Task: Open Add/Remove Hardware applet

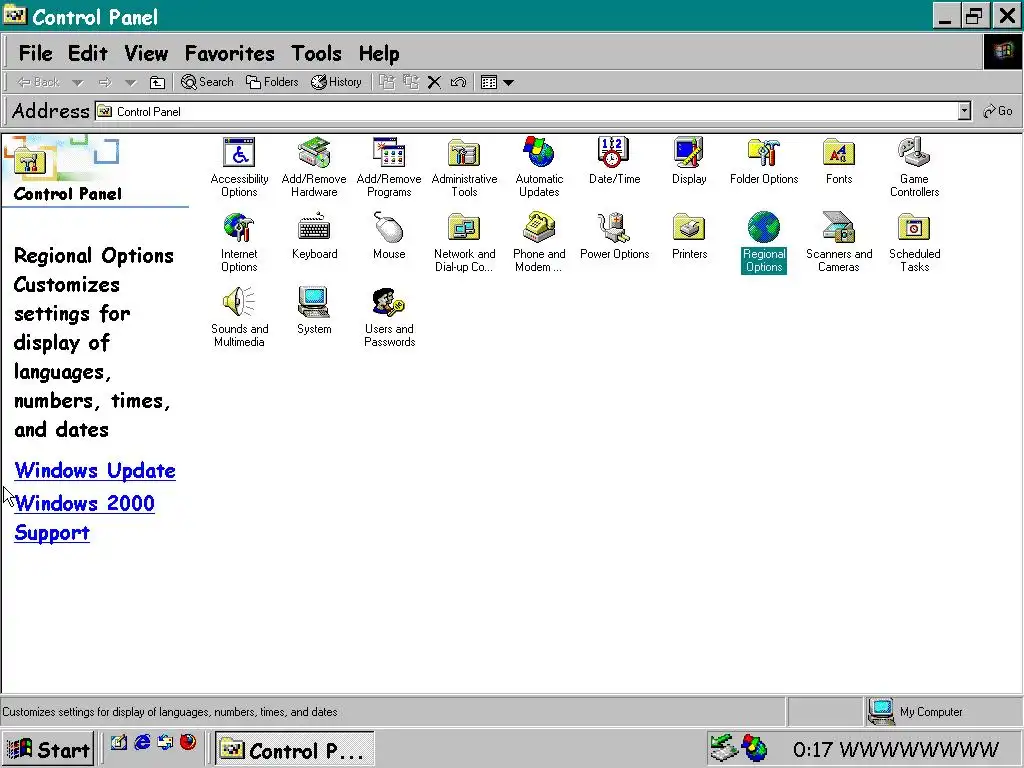Action: 314,167
